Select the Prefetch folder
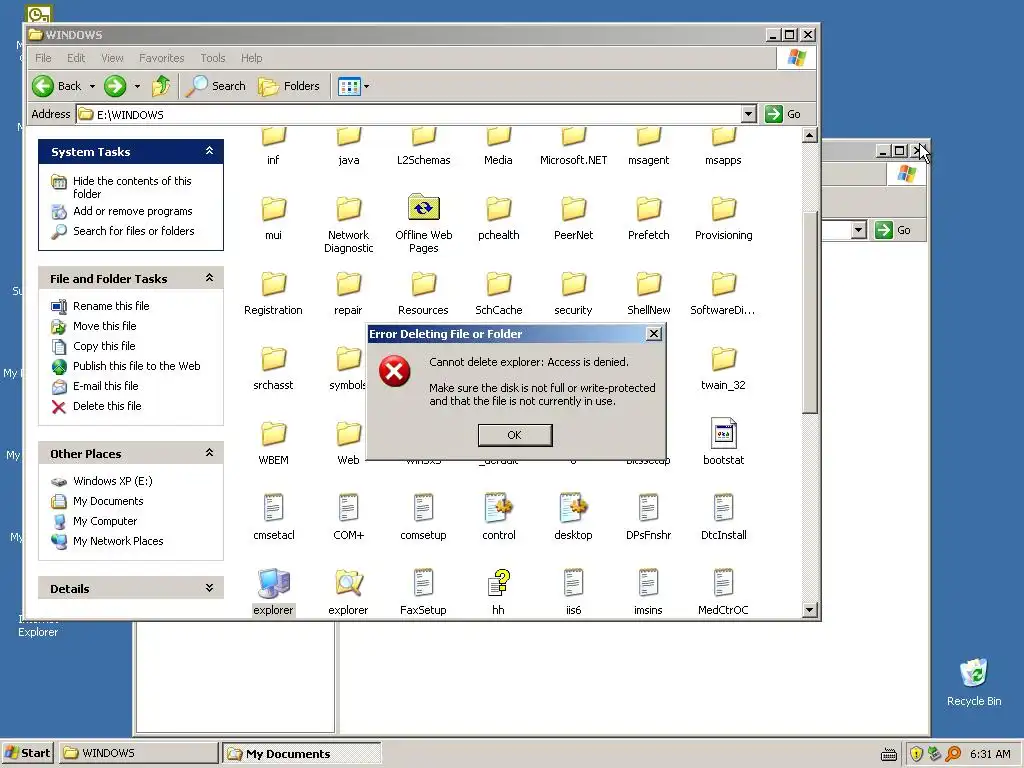 (648, 217)
